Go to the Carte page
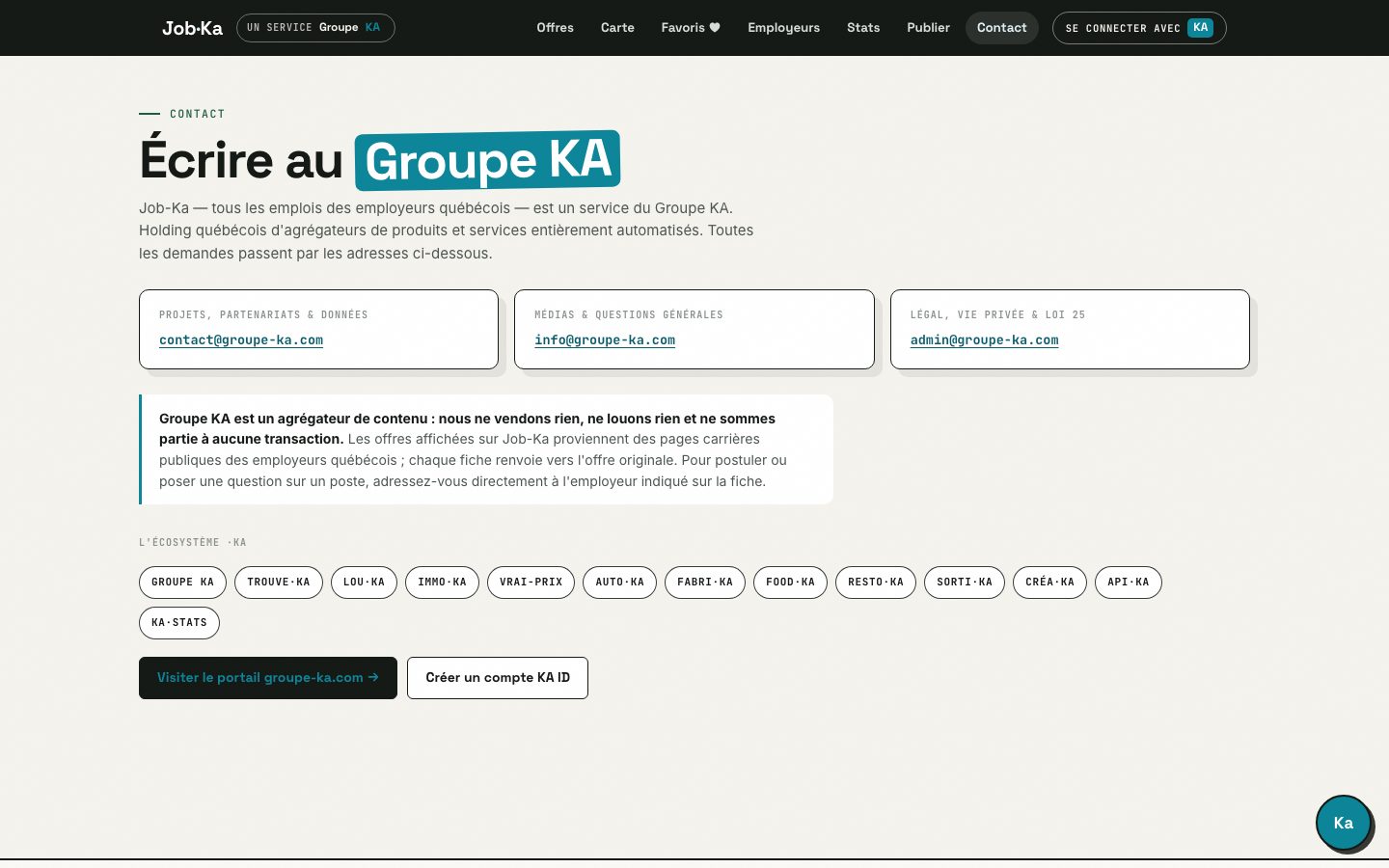The height and width of the screenshot is (868, 1389). click(617, 28)
